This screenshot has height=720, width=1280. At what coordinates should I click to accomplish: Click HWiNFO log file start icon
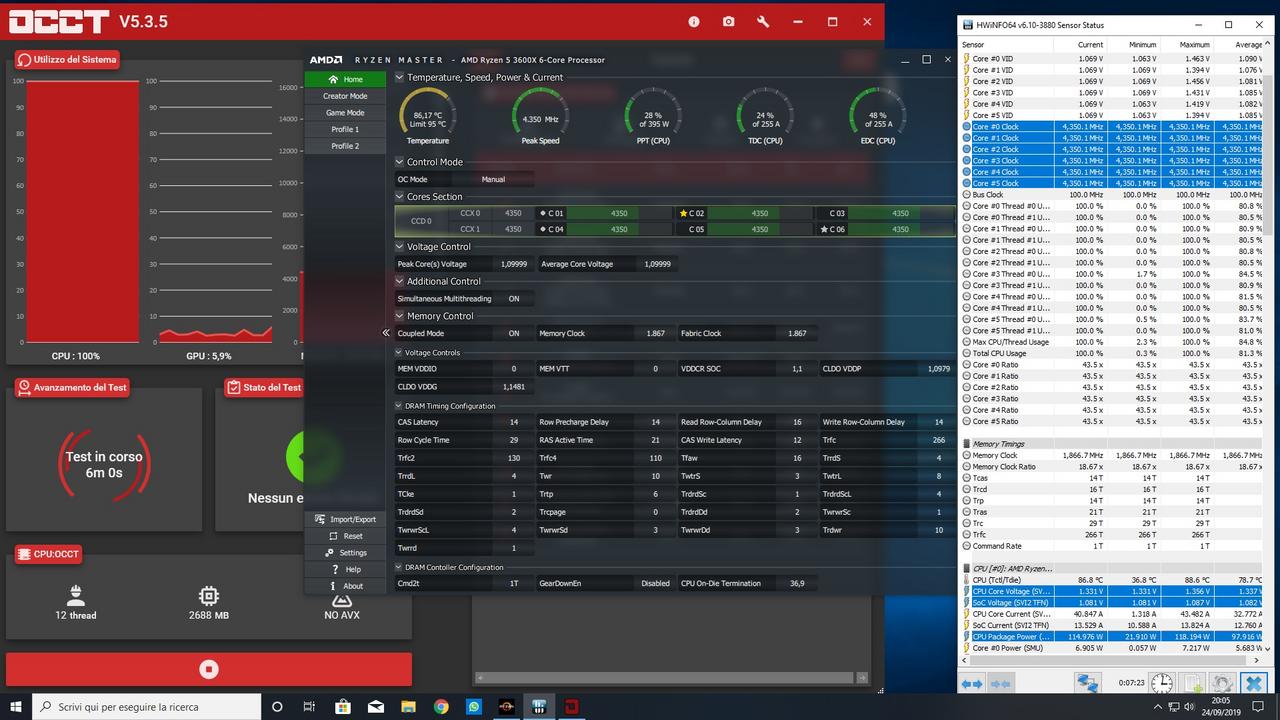pyautogui.click(x=1193, y=683)
